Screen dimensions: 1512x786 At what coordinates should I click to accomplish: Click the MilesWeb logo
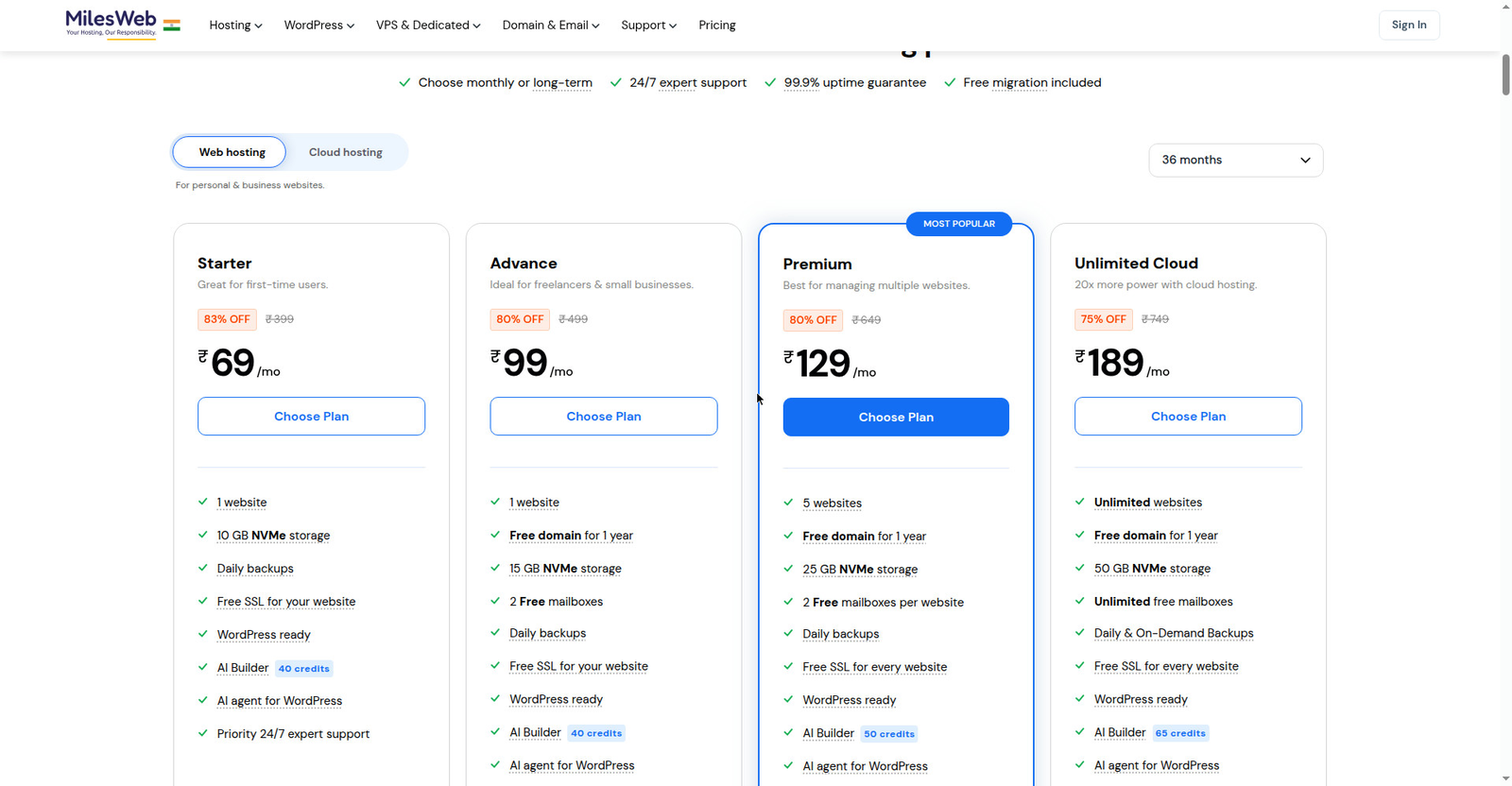[x=111, y=24]
